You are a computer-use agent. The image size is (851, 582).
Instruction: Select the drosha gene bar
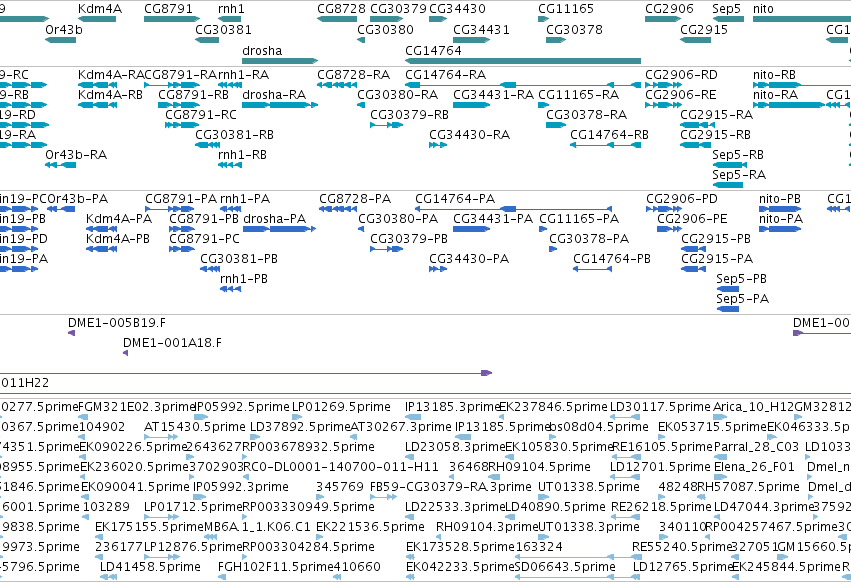pos(280,61)
